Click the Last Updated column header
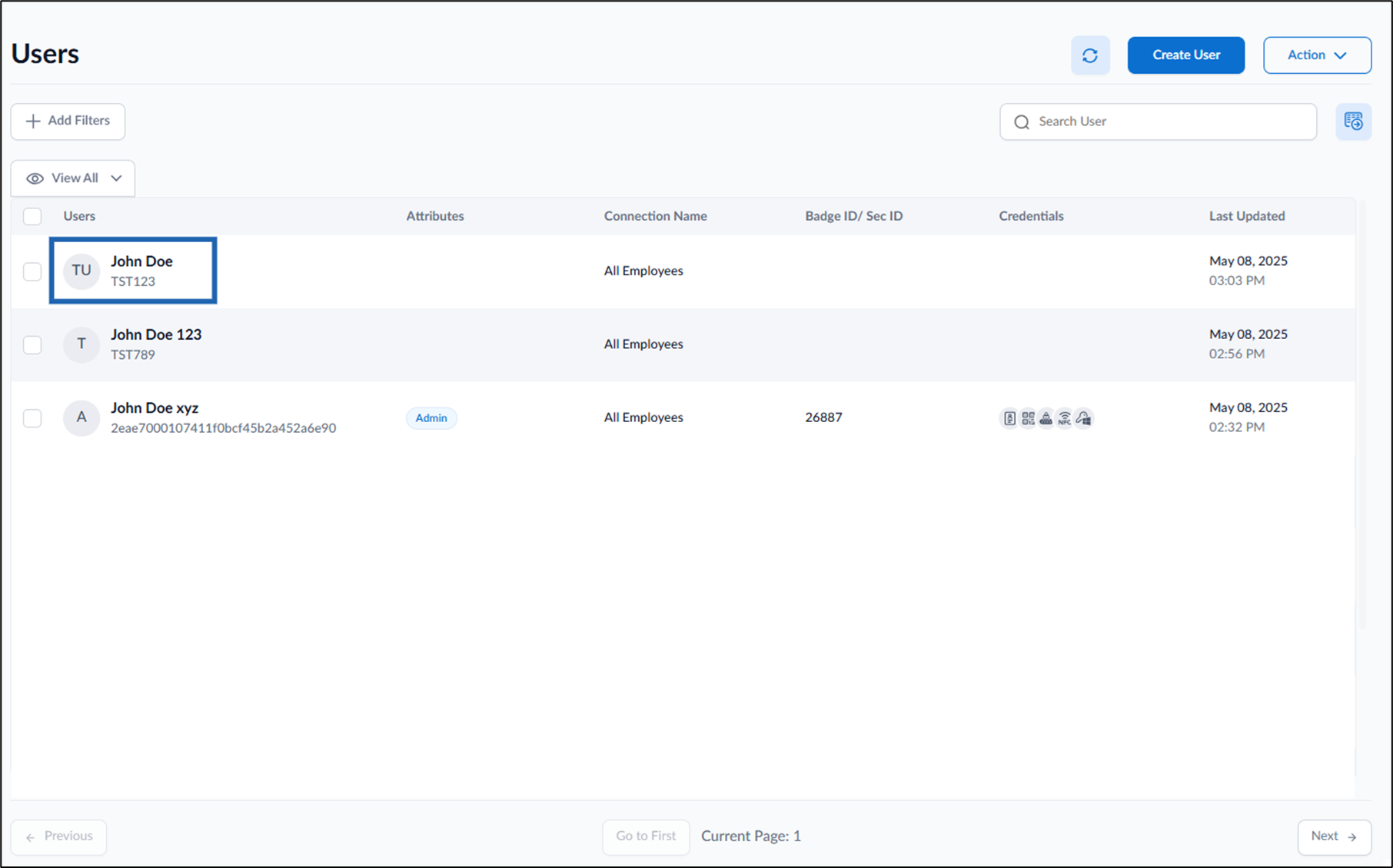The width and height of the screenshot is (1393, 868). tap(1247, 216)
